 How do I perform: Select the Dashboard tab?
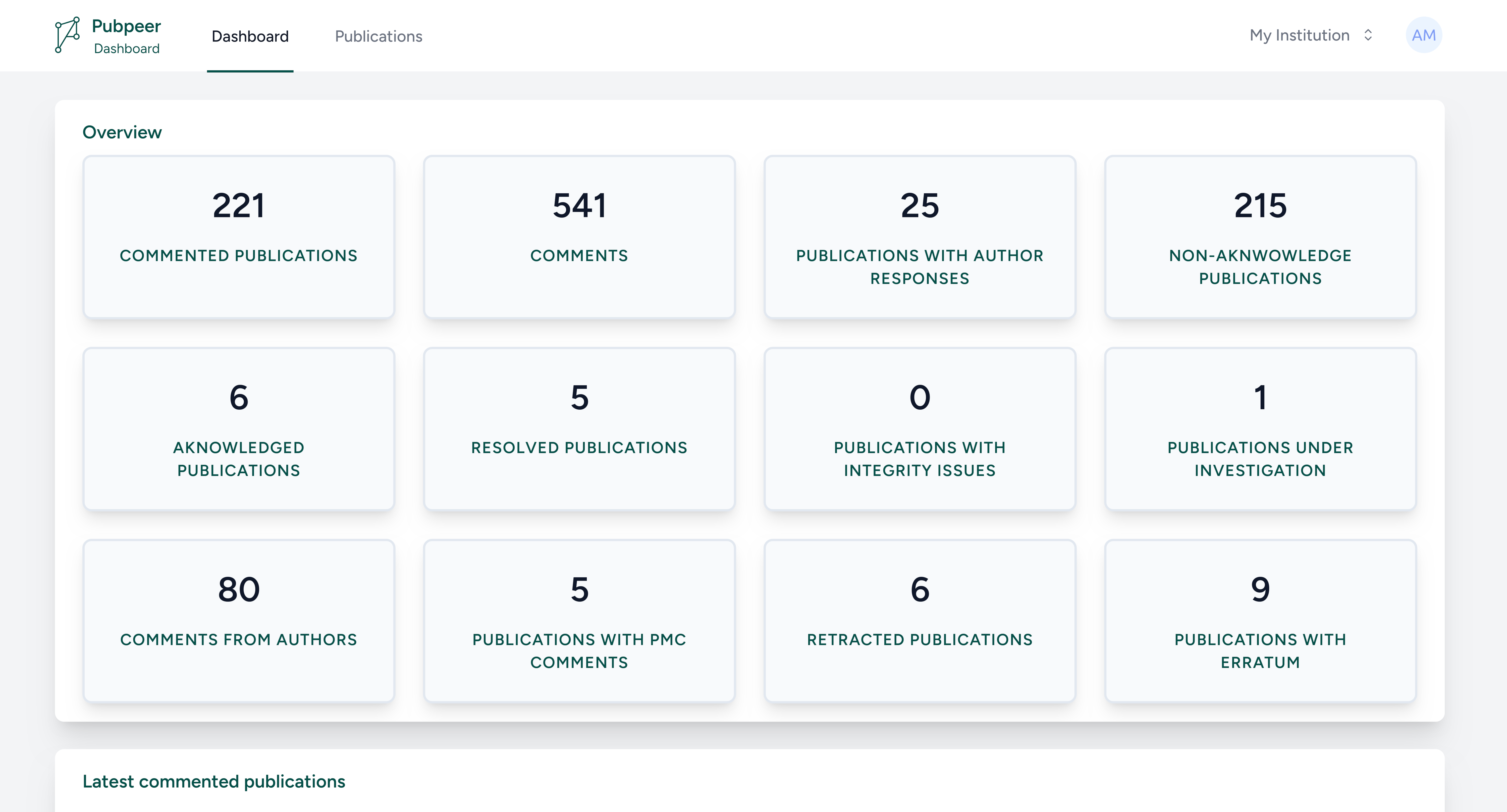click(250, 36)
